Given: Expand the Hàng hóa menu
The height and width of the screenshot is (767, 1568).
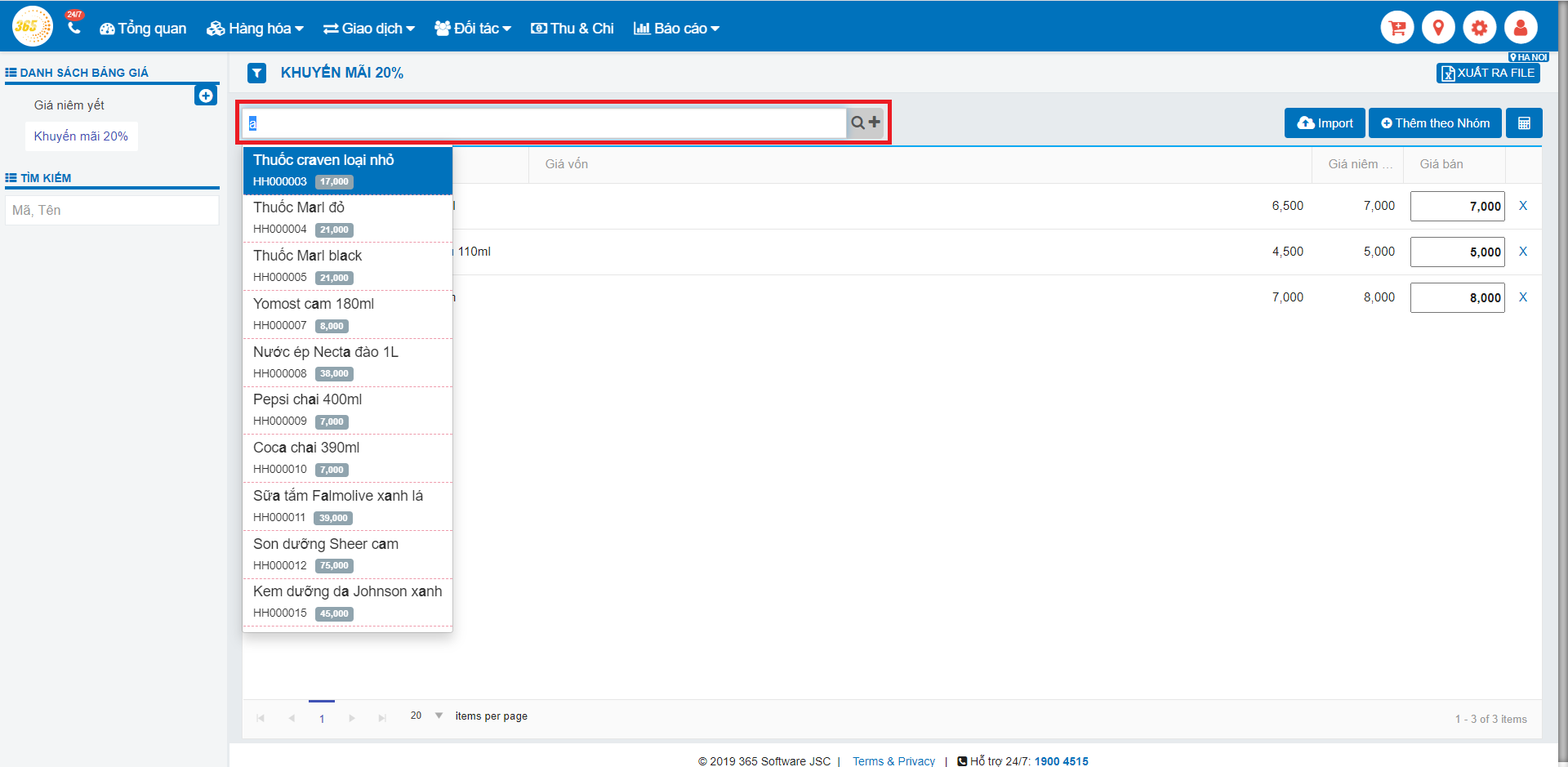Looking at the screenshot, I should click(255, 29).
